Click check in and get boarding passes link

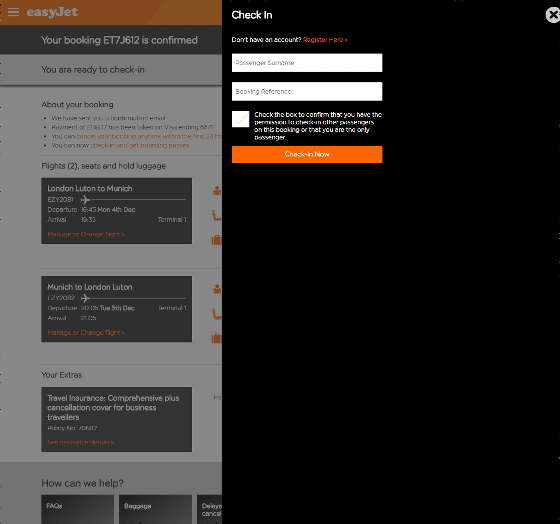coord(139,145)
